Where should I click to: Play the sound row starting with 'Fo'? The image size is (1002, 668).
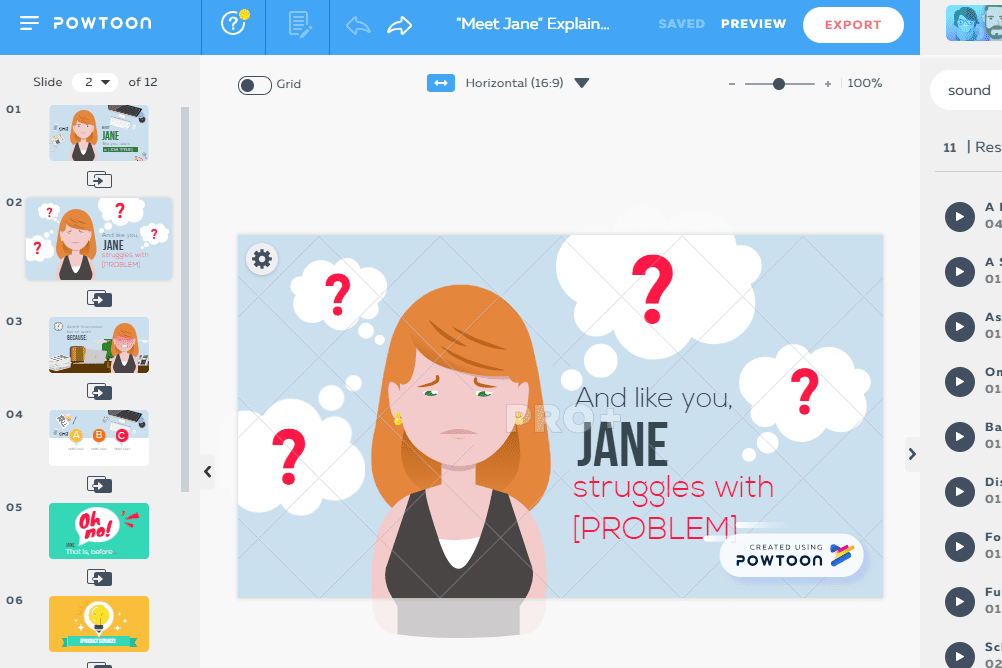click(x=959, y=547)
